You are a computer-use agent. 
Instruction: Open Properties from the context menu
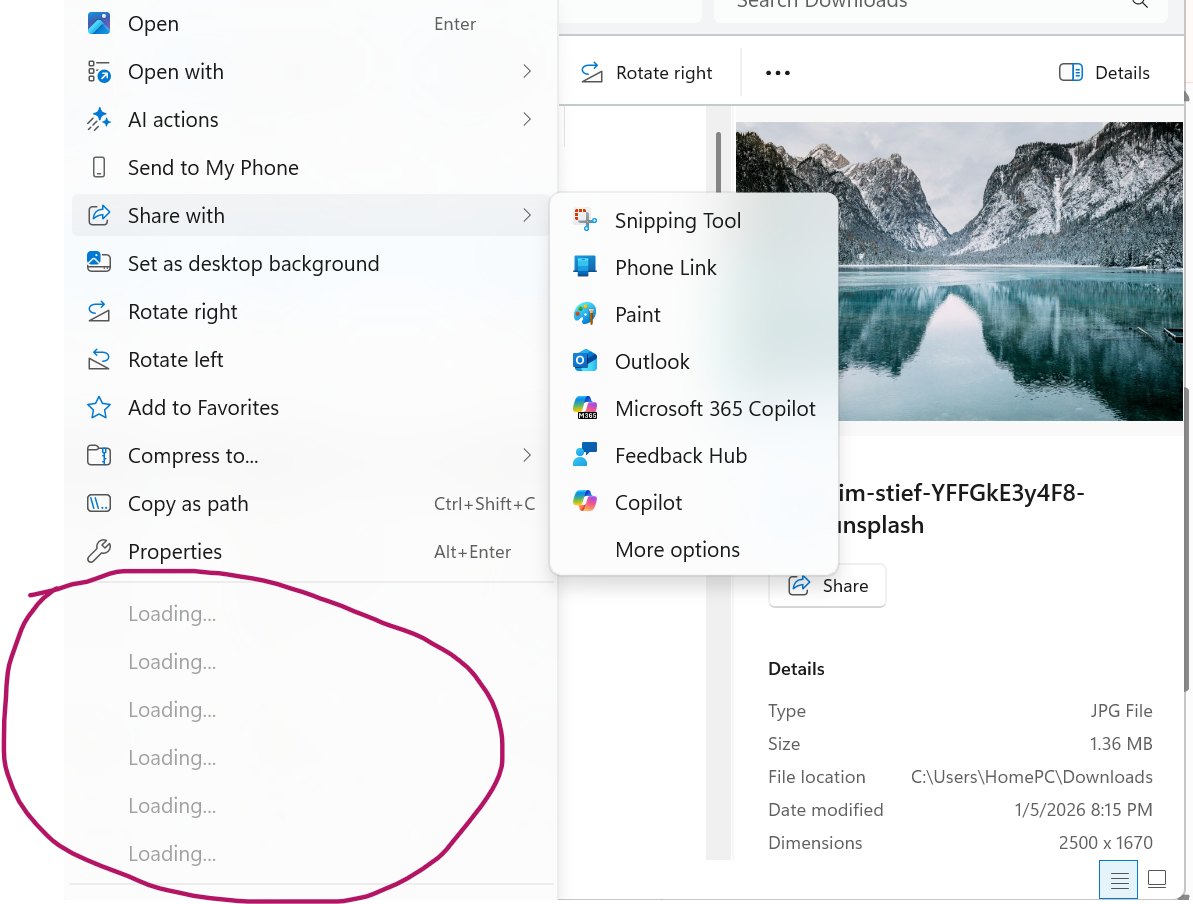click(174, 551)
